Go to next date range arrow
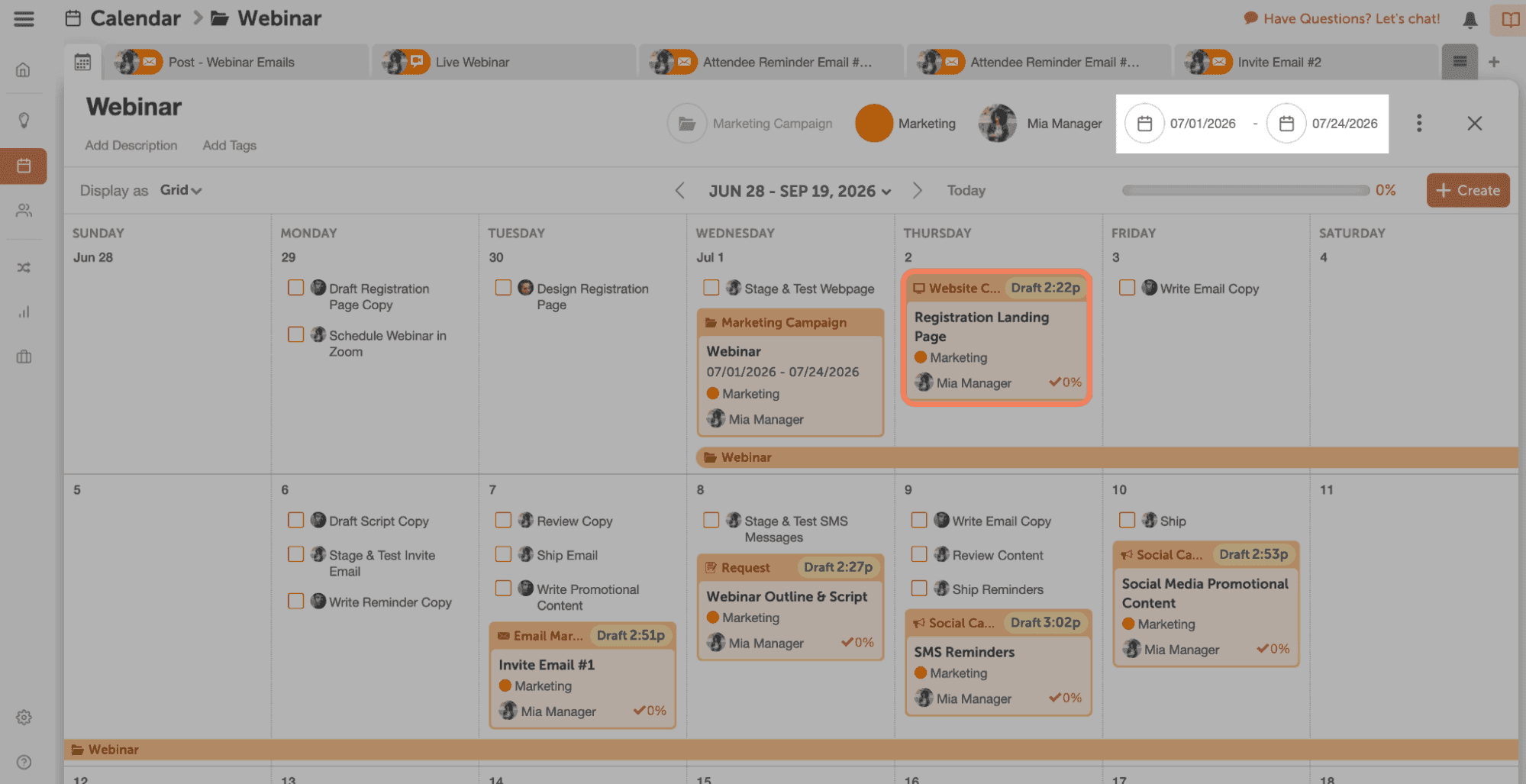This screenshot has height=784, width=1526. point(917,191)
